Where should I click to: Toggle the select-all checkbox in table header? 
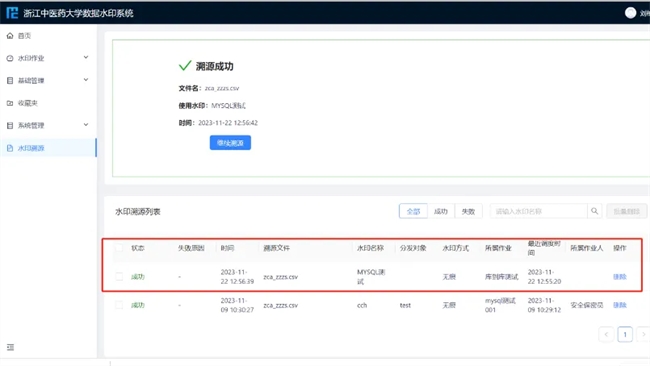119,248
